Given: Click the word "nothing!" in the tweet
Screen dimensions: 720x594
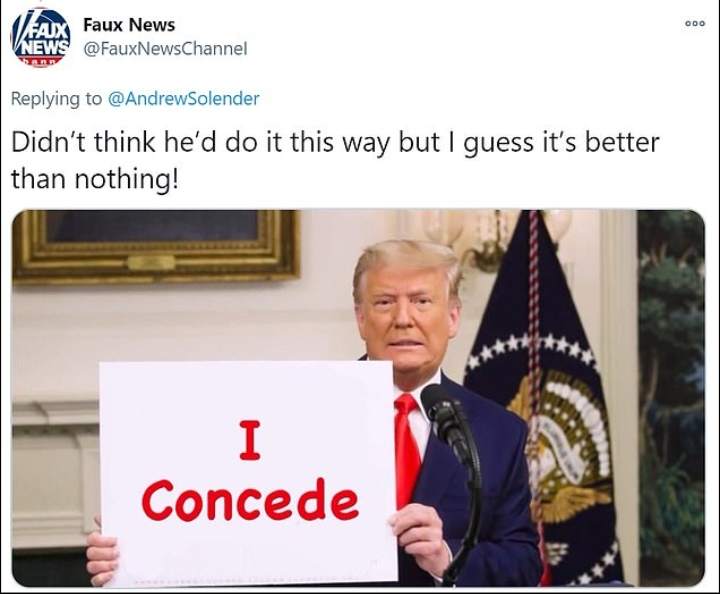Looking at the screenshot, I should click(126, 179).
